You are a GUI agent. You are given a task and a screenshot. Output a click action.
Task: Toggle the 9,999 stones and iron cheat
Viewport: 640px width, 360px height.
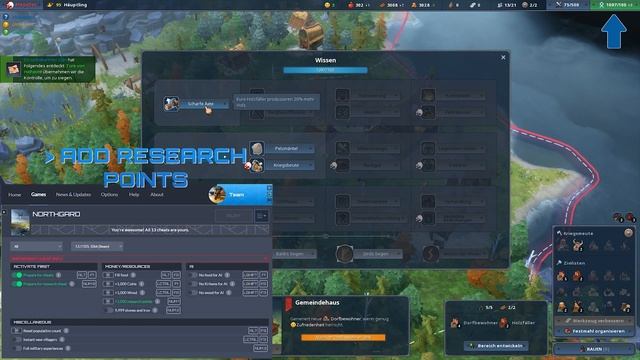click(108, 310)
